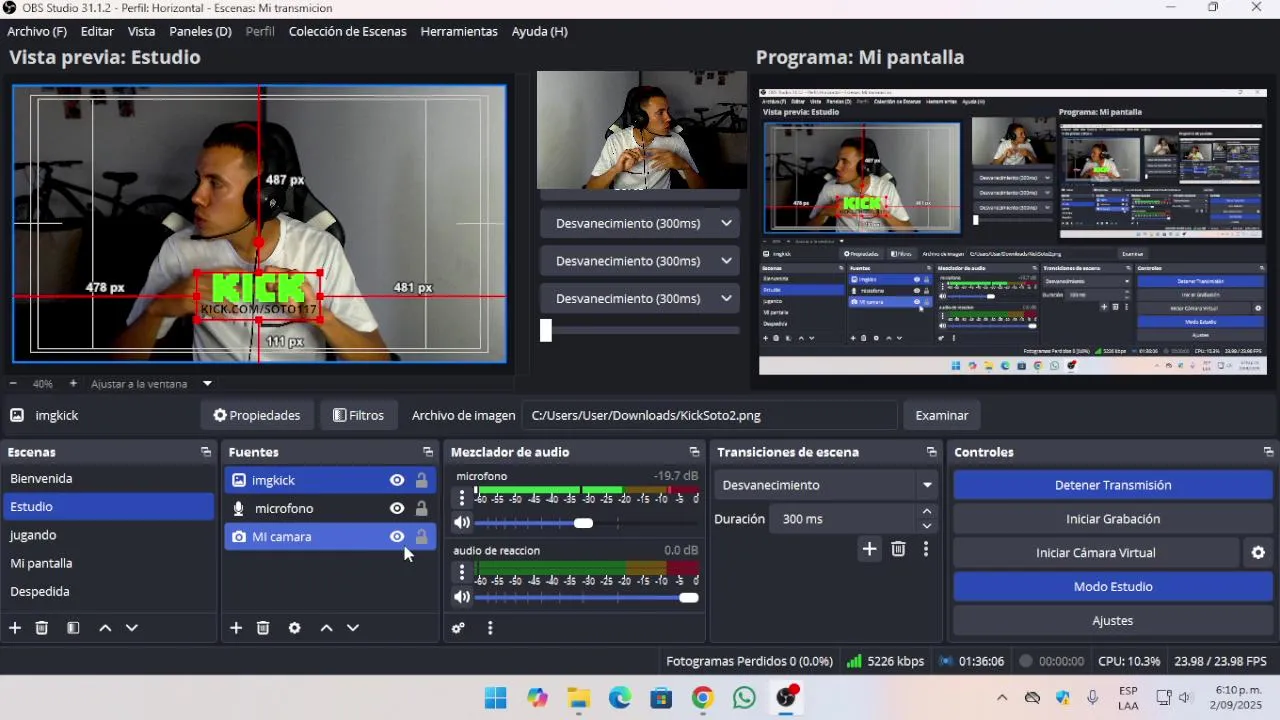Screen dimensions: 1280x720
Task: Open virtual camera settings gear
Action: [1258, 553]
